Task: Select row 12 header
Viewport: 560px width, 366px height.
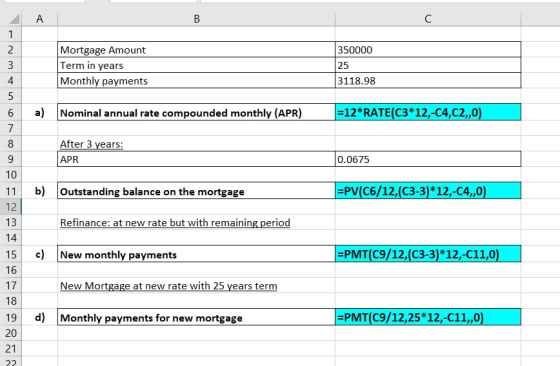Action: 11,207
